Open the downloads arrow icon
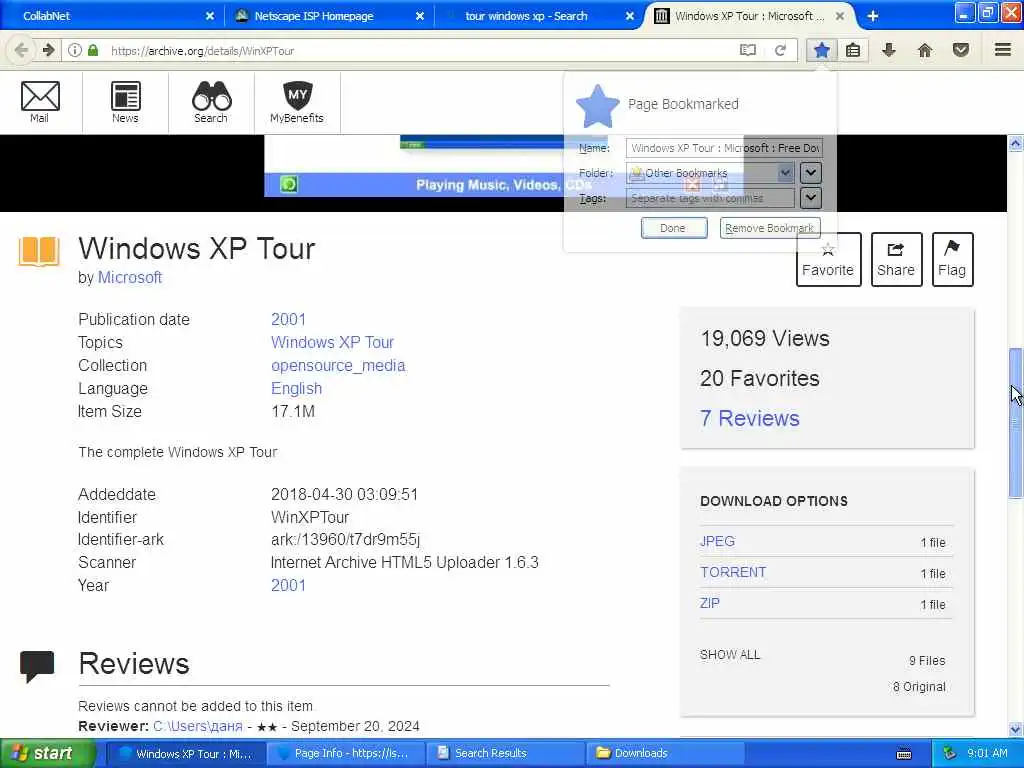This screenshot has width=1024, height=768. pos(889,50)
